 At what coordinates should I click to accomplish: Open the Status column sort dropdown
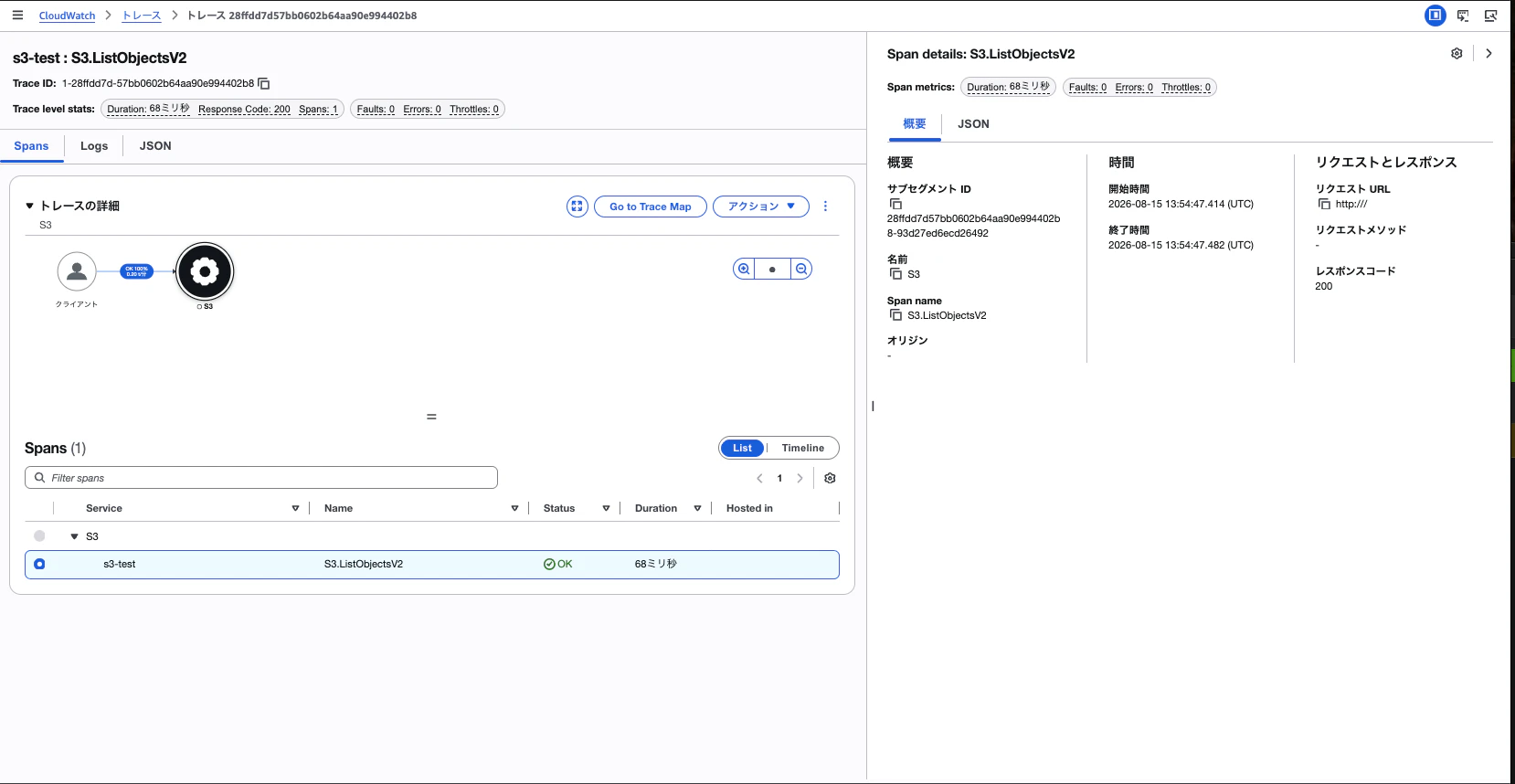click(606, 508)
